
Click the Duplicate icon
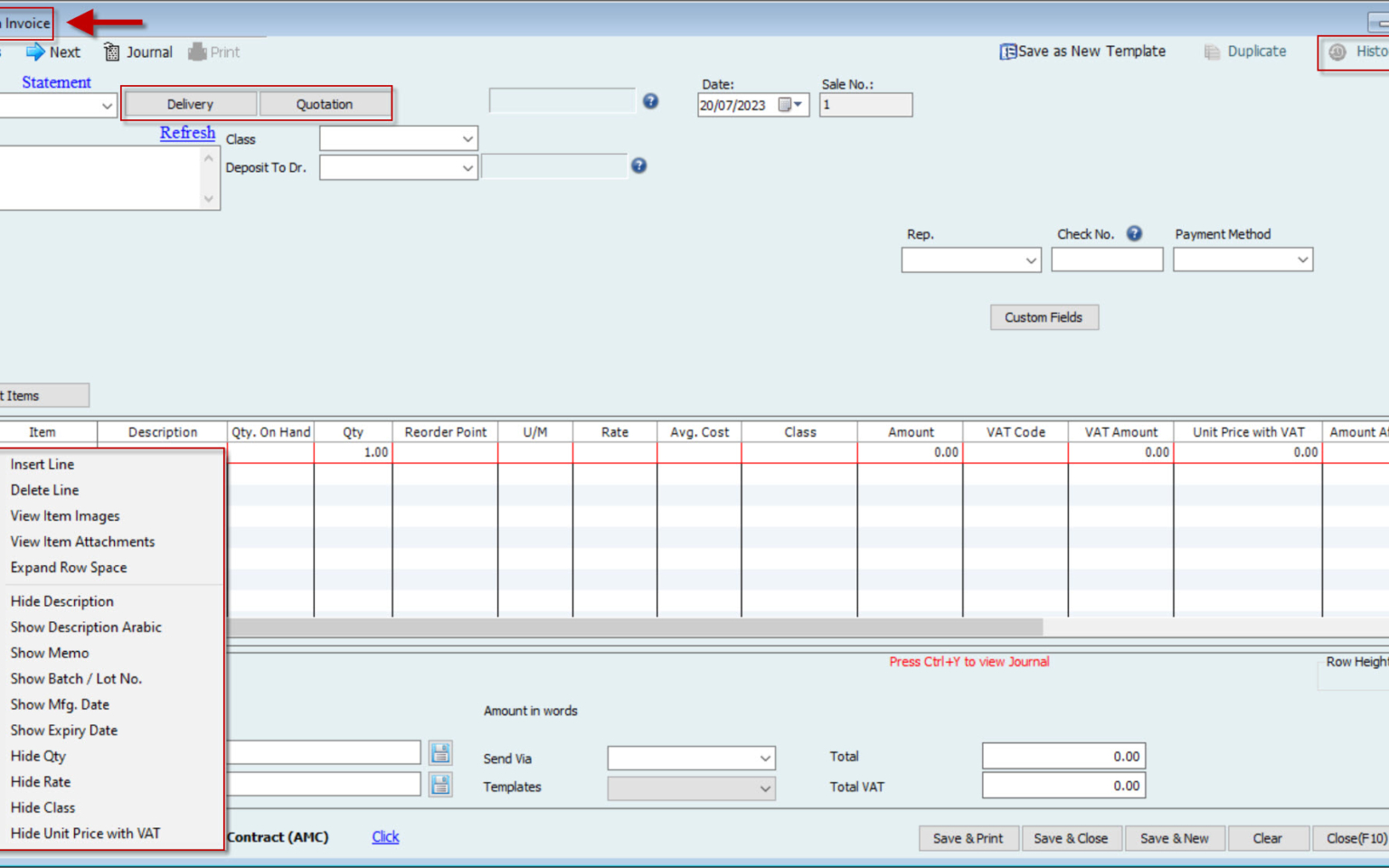point(1212,52)
